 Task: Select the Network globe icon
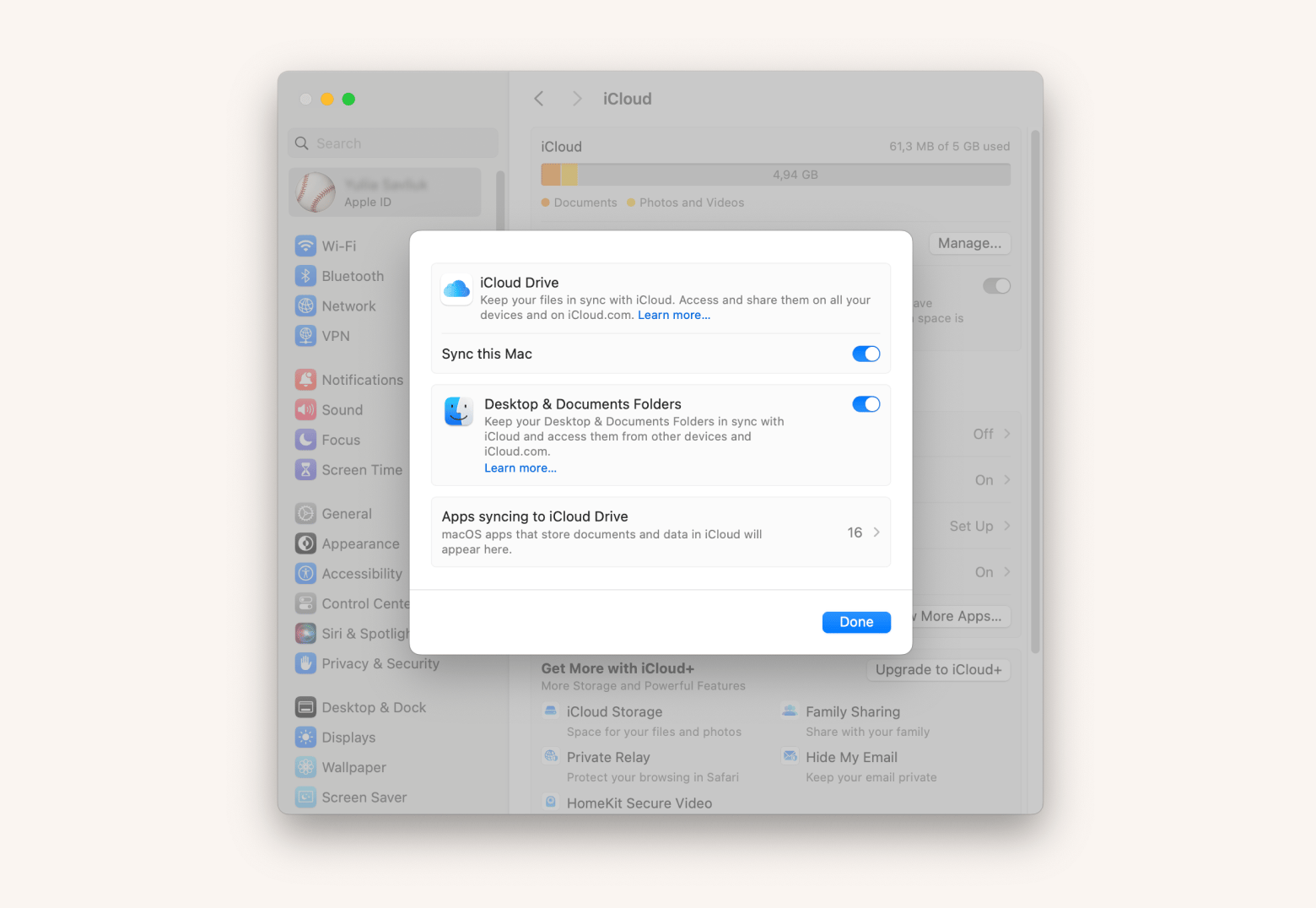(305, 305)
